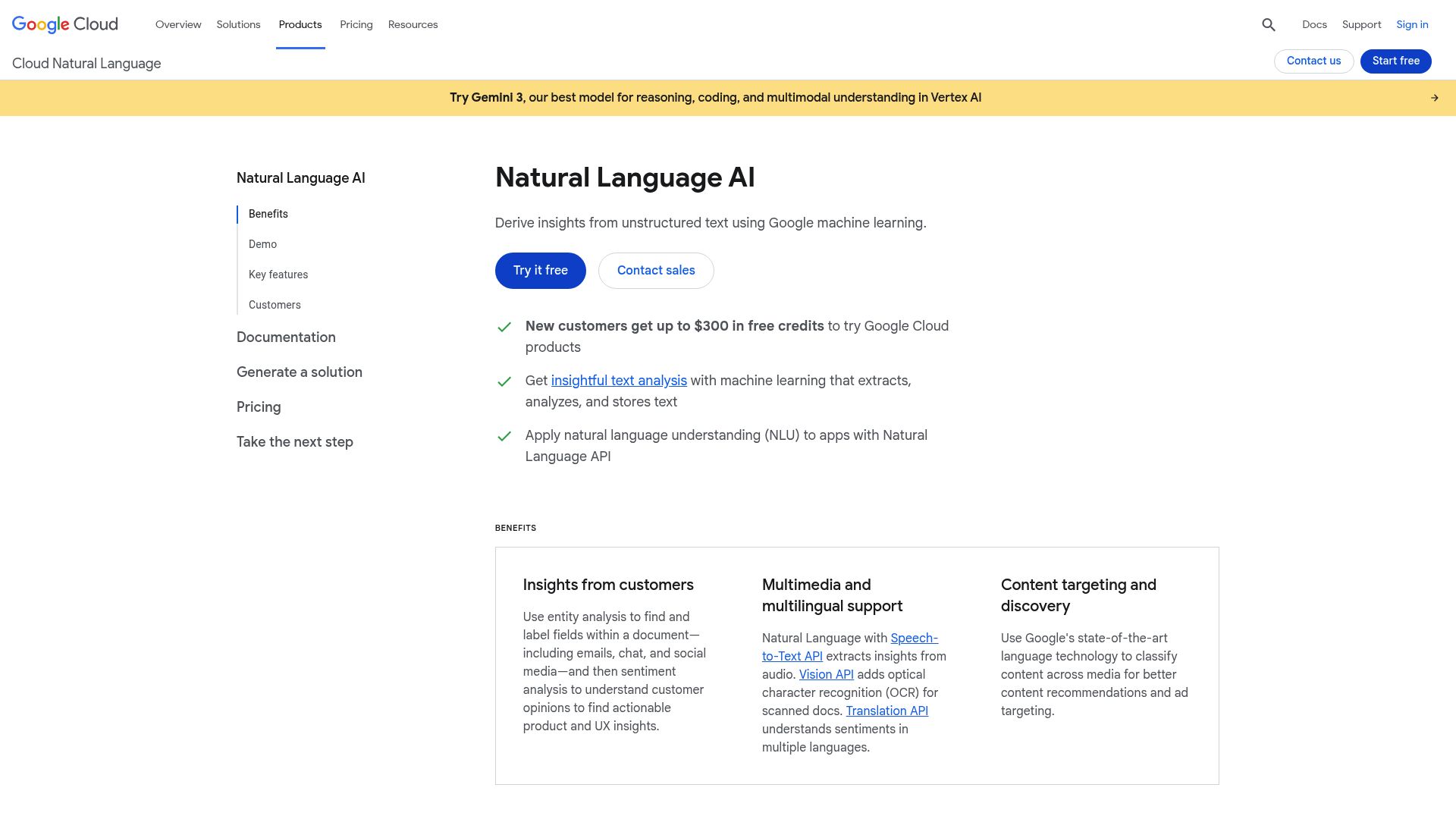Viewport: 1456px width, 819px height.
Task: Select Demo in the sidebar
Action: pos(262,244)
